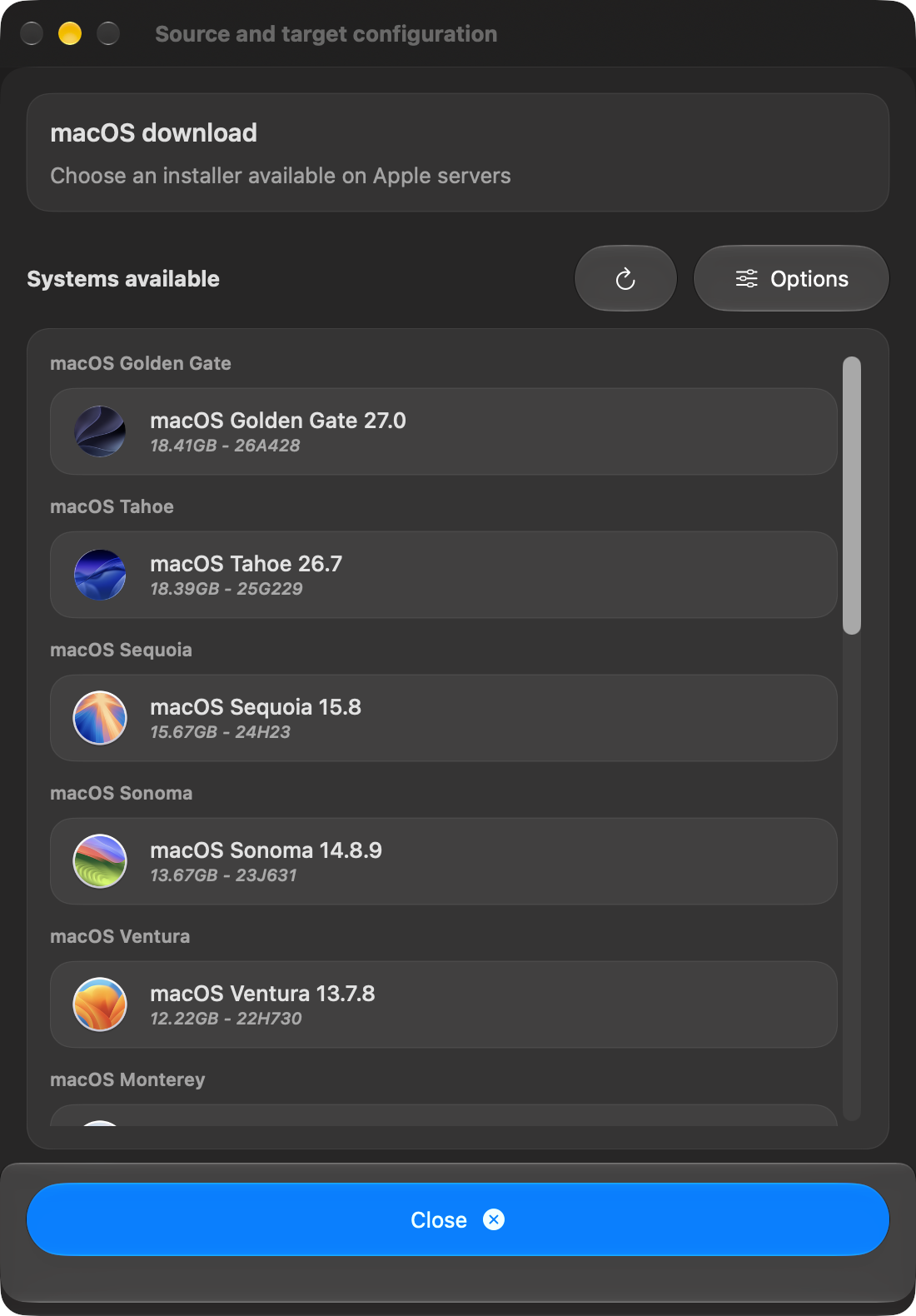This screenshot has height=1316, width=916.
Task: Click the 12.22GB - 22H730 build text
Action: click(226, 1019)
